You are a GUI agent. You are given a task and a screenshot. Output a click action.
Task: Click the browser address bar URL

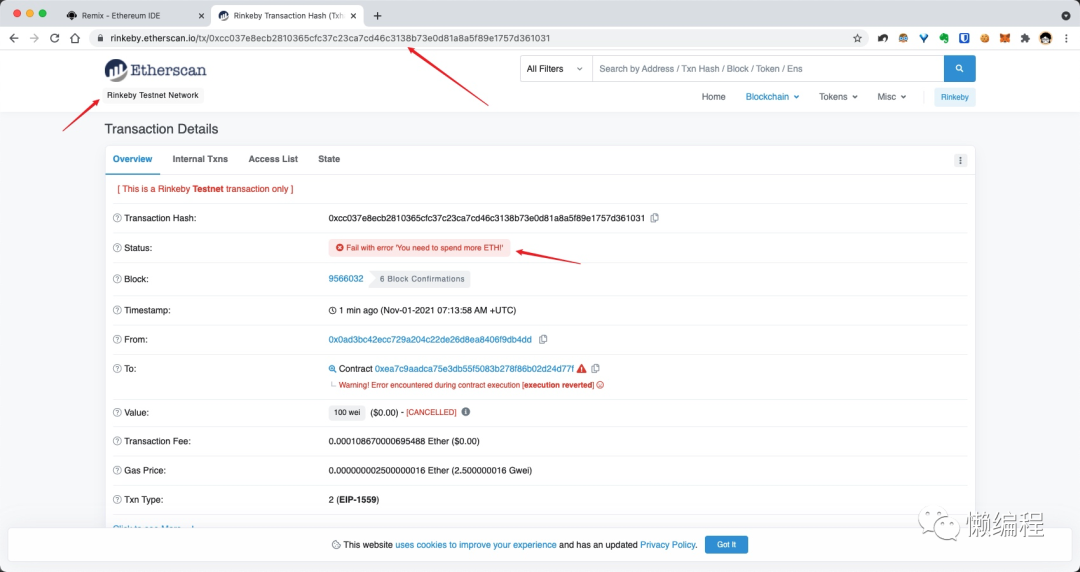[x=331, y=39]
